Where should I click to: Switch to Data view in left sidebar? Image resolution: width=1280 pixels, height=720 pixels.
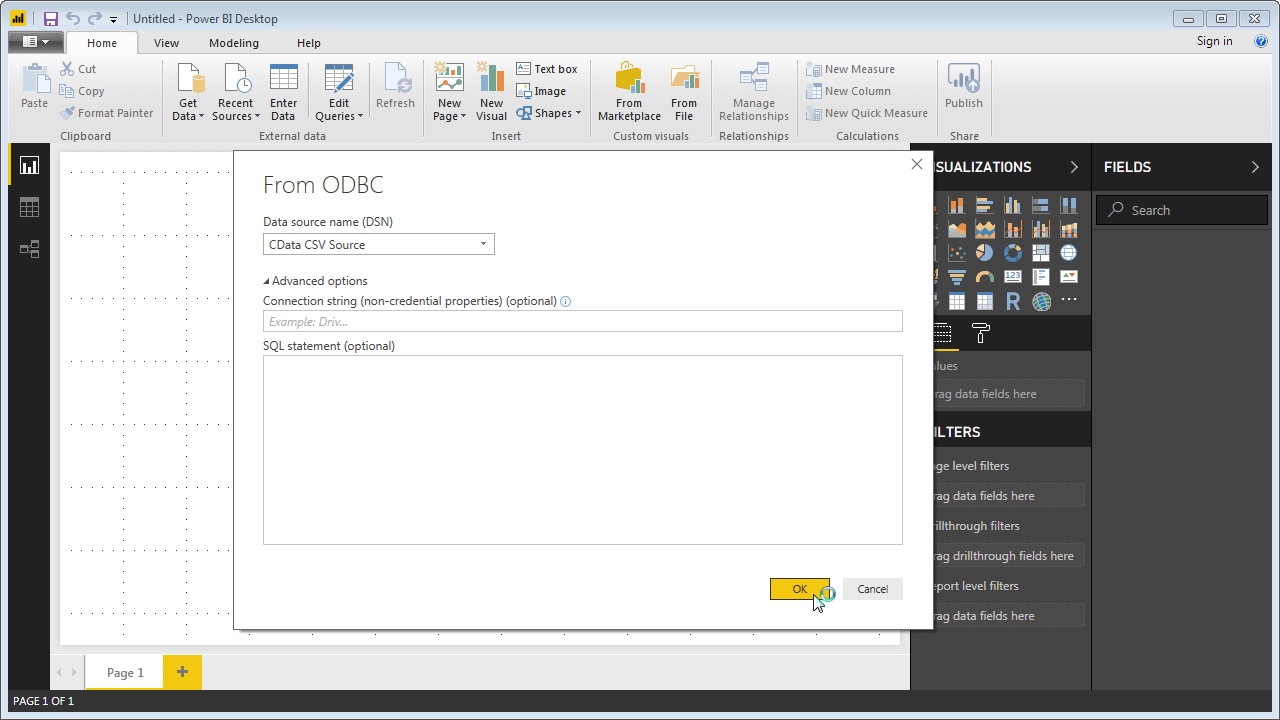(x=29, y=207)
